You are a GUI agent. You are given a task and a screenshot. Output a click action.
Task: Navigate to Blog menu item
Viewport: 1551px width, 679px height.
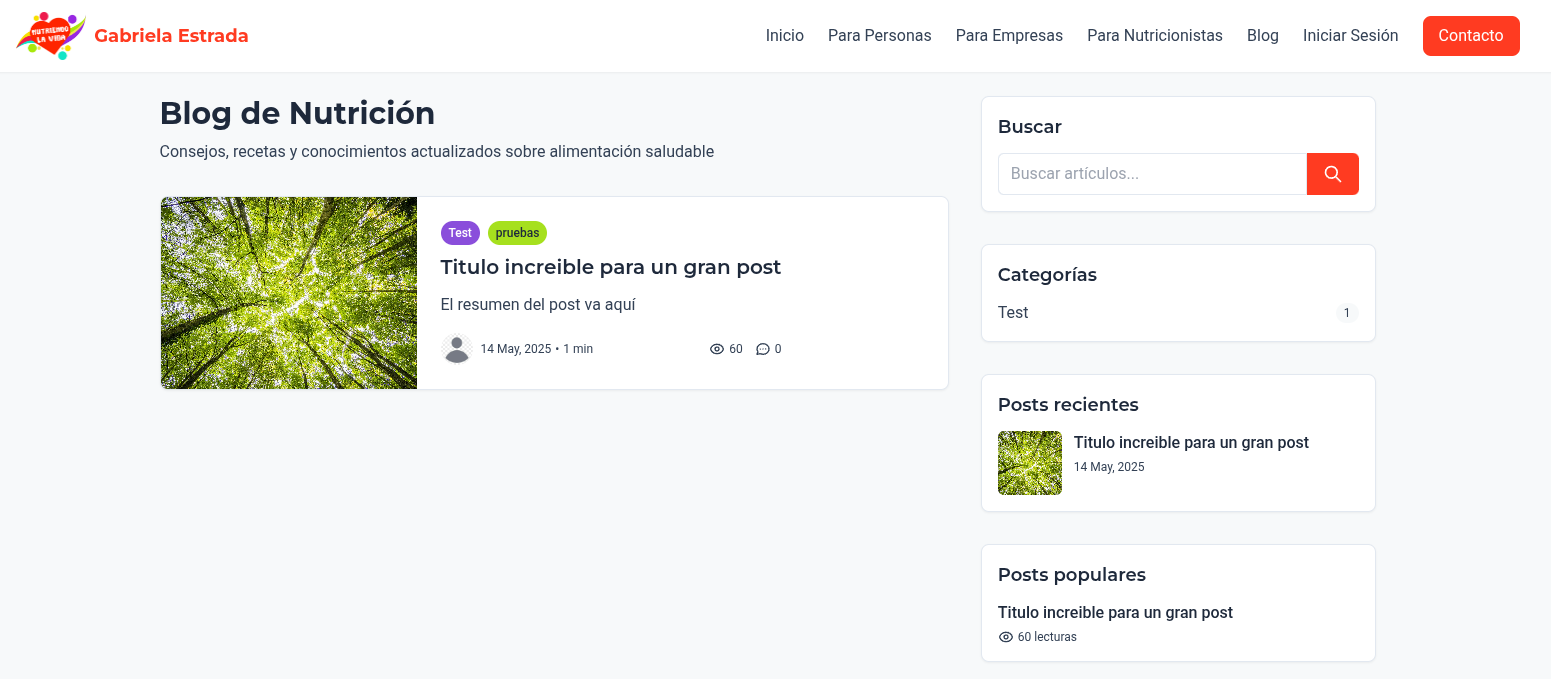tap(1262, 36)
